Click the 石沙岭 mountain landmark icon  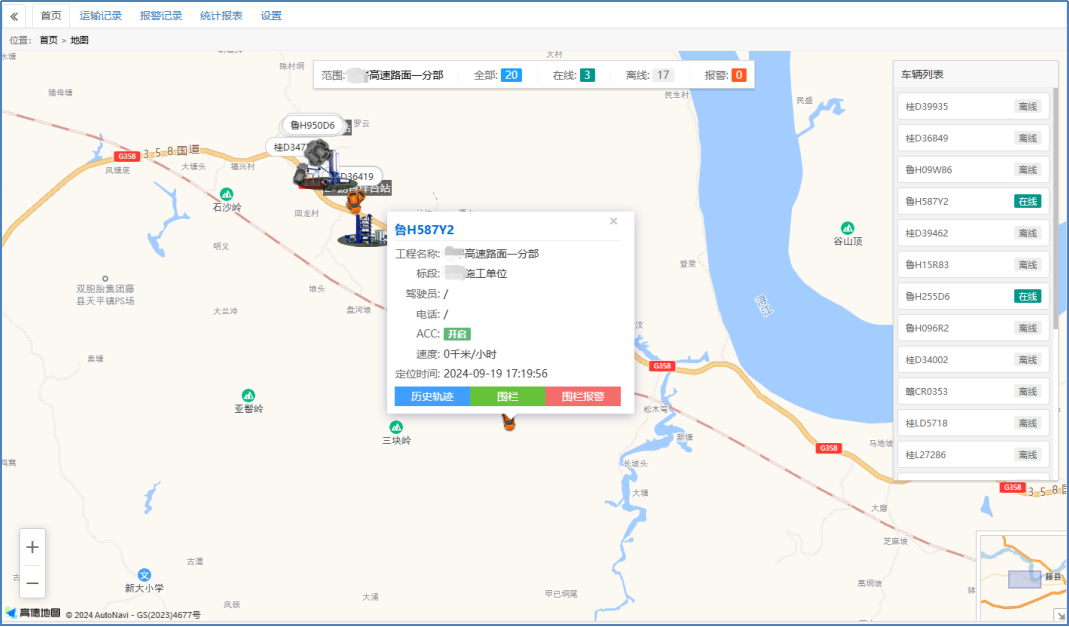point(227,193)
